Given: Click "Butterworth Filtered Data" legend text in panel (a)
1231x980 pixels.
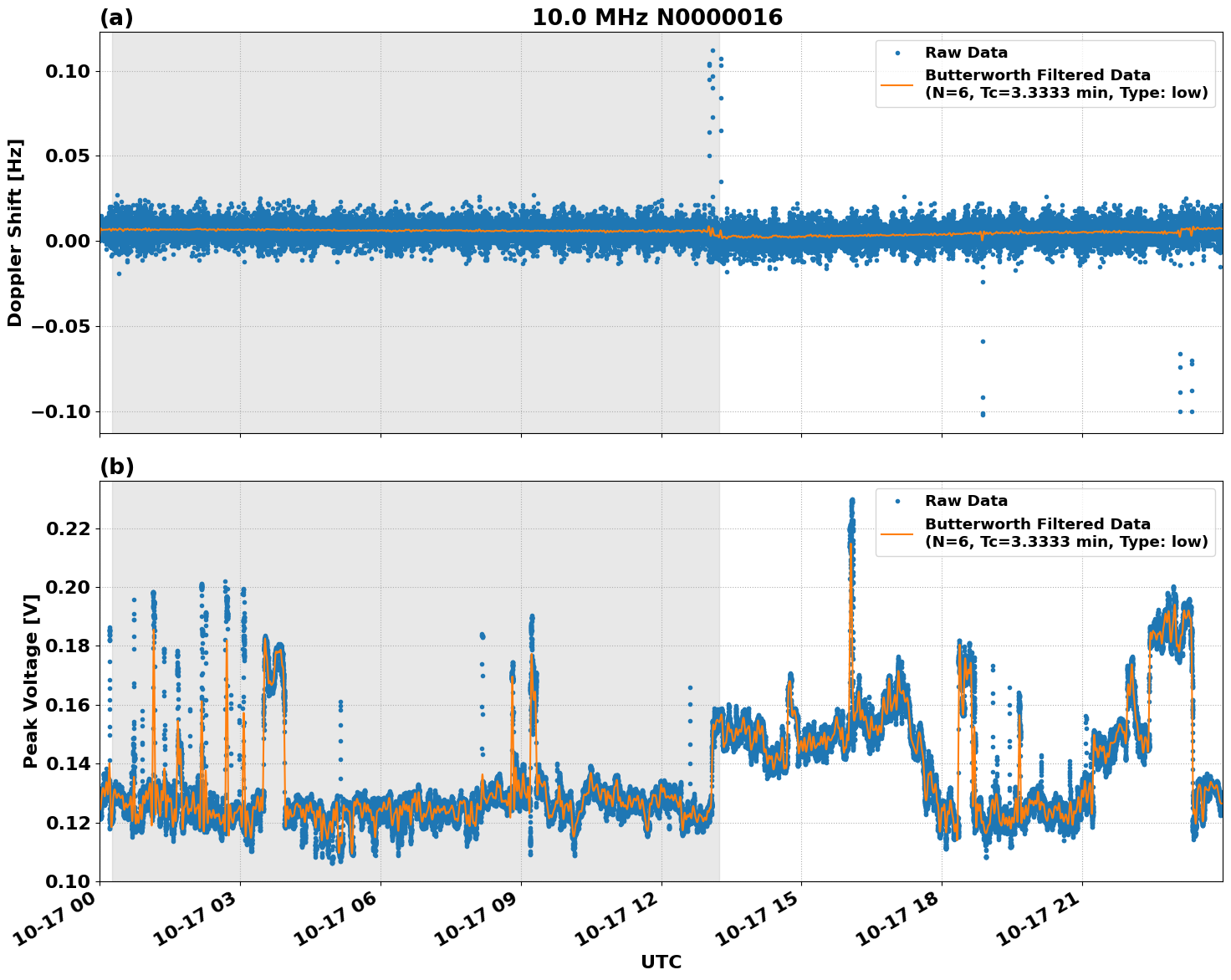Looking at the screenshot, I should pos(1037,75).
